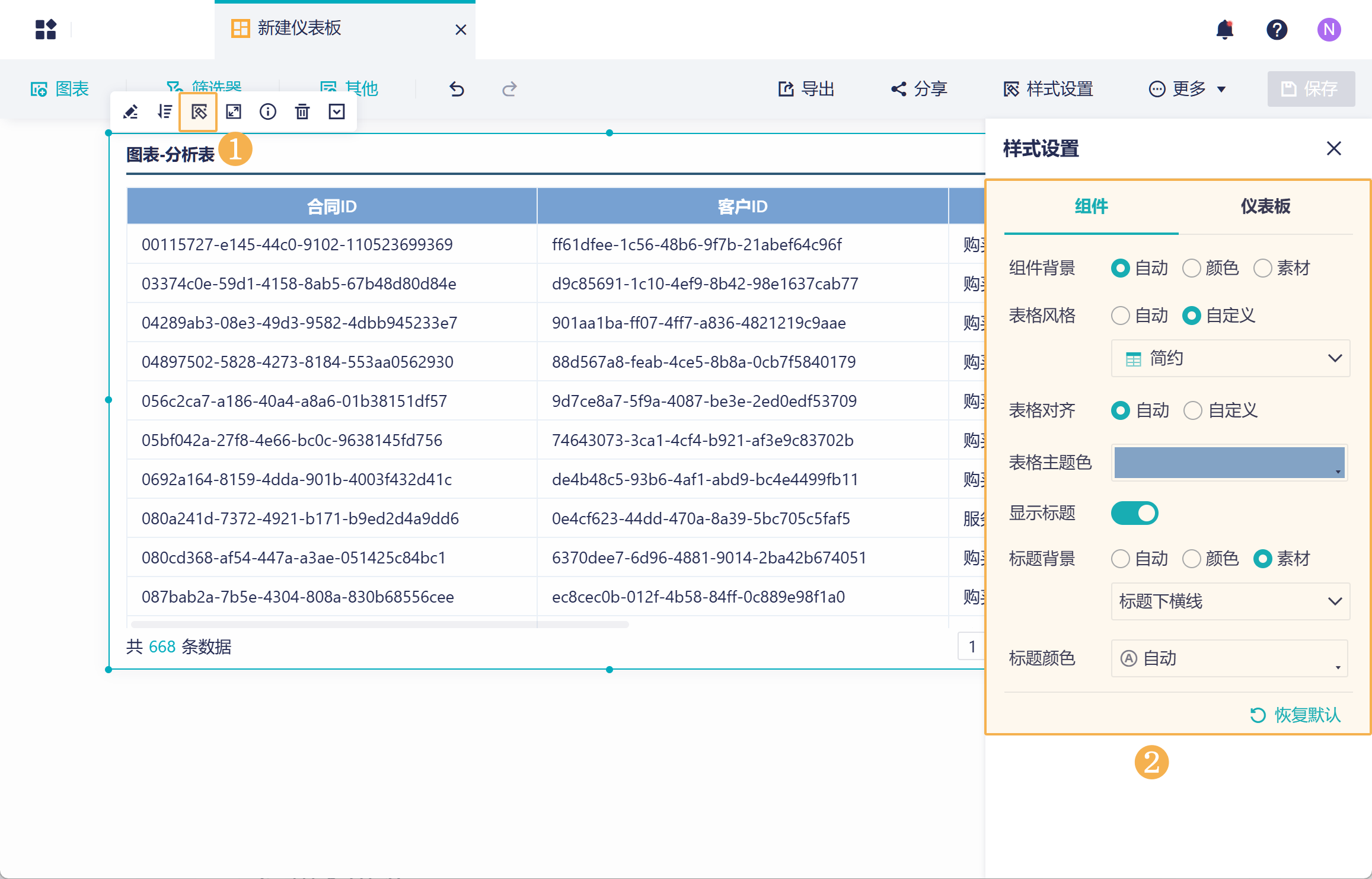This screenshot has width=1372, height=879.
Task: Switch to the 仪表板 tab
Action: 1265,206
